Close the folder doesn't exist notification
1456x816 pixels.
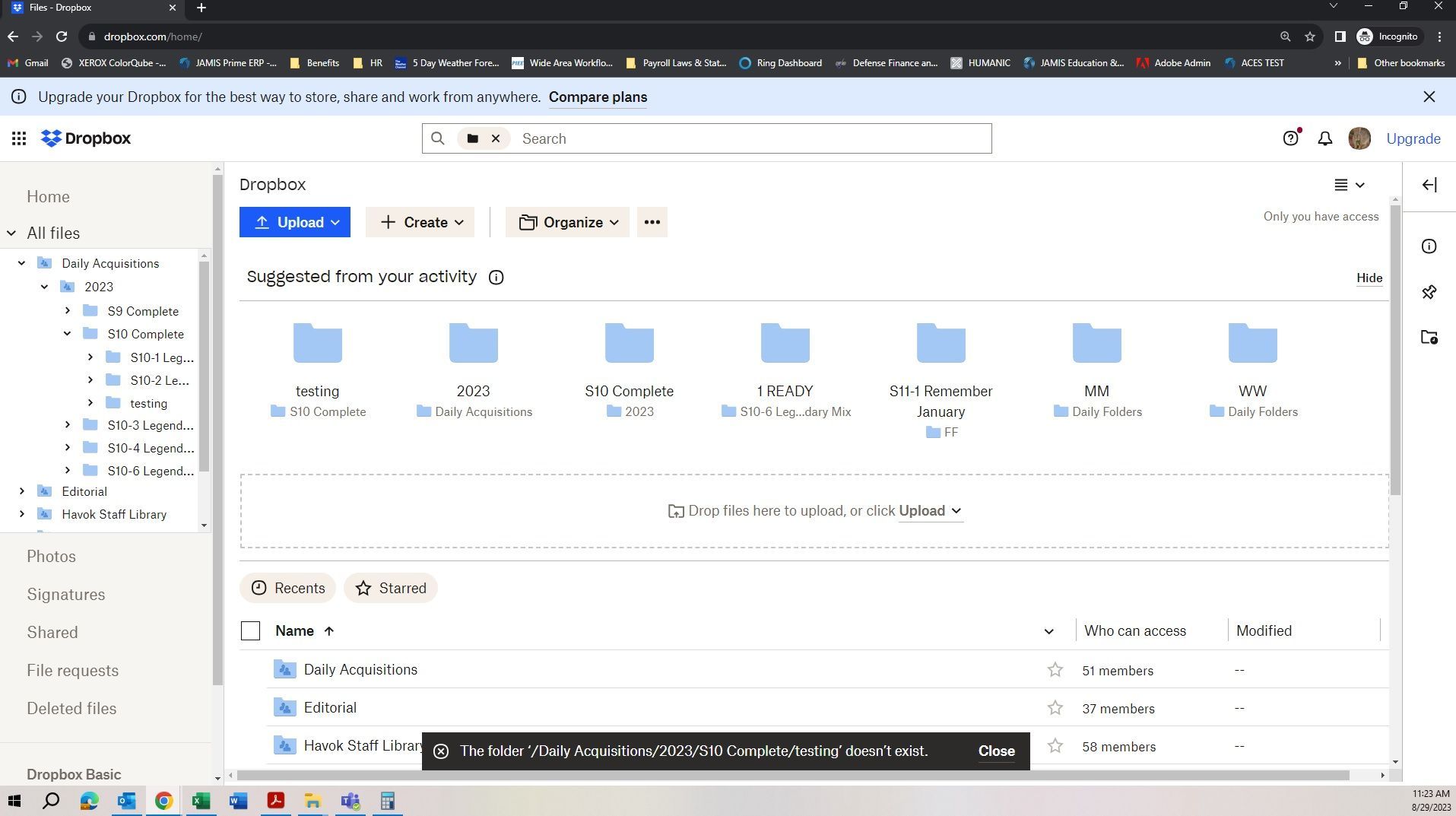click(x=996, y=751)
